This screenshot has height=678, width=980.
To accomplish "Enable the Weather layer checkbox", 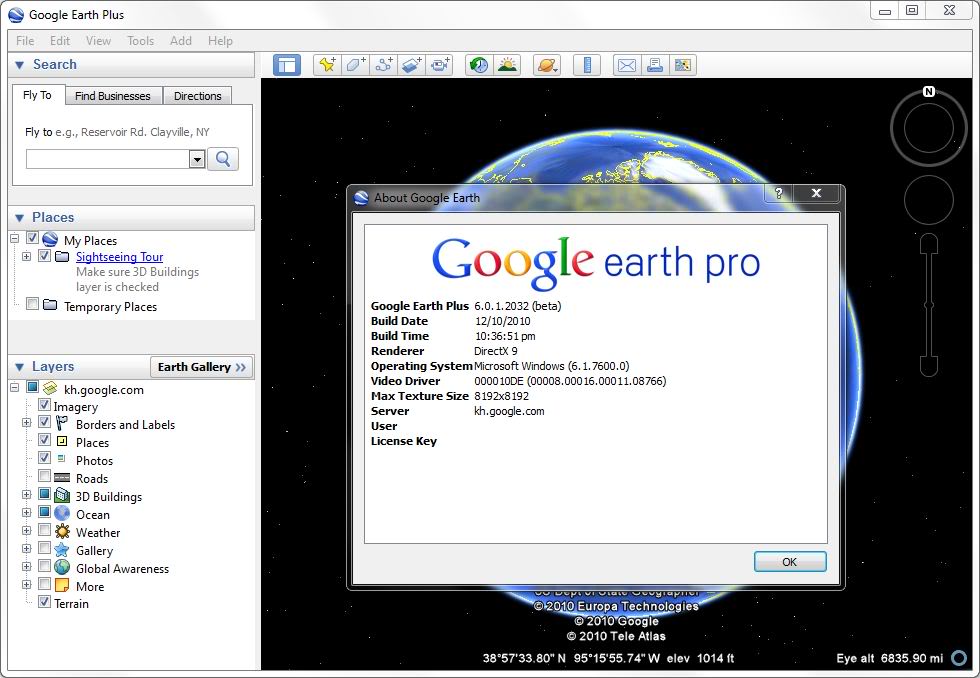I will pos(44,531).
